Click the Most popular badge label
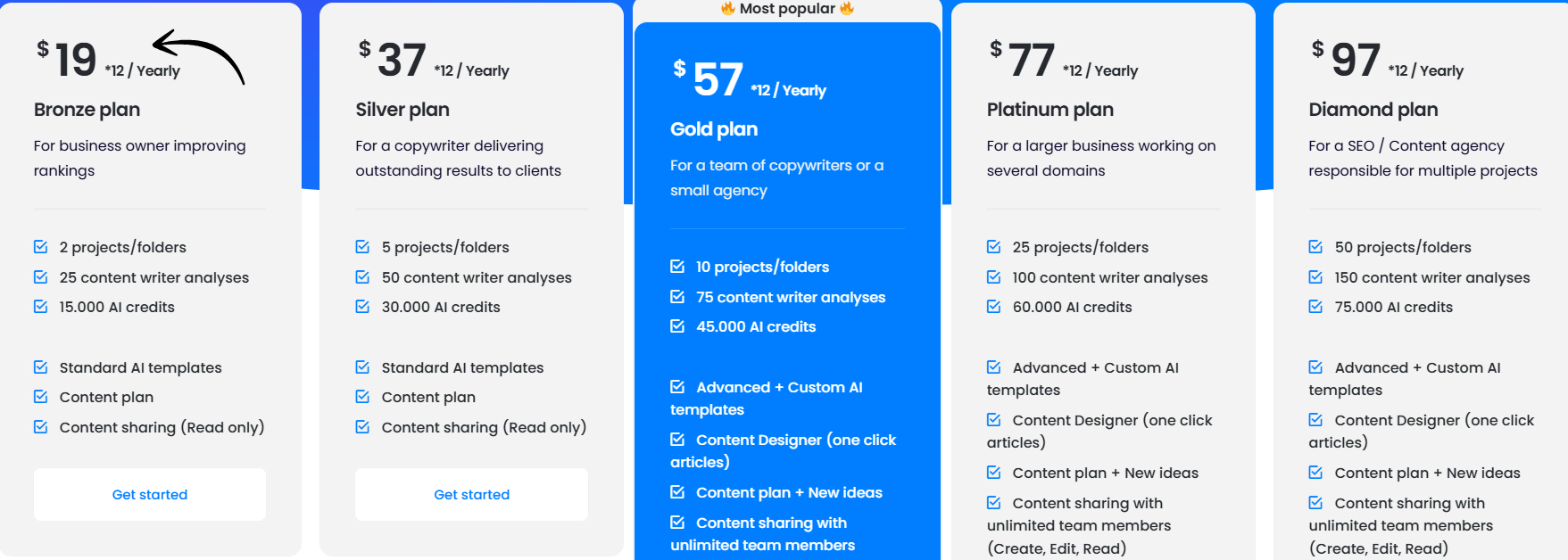Viewport: 1568px width, 560px height. coord(787,9)
